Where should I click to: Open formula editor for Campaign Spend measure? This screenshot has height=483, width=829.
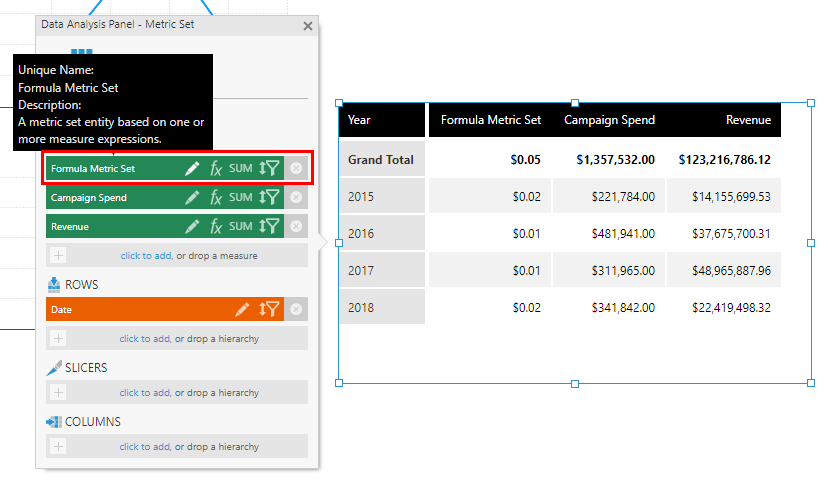(216, 198)
